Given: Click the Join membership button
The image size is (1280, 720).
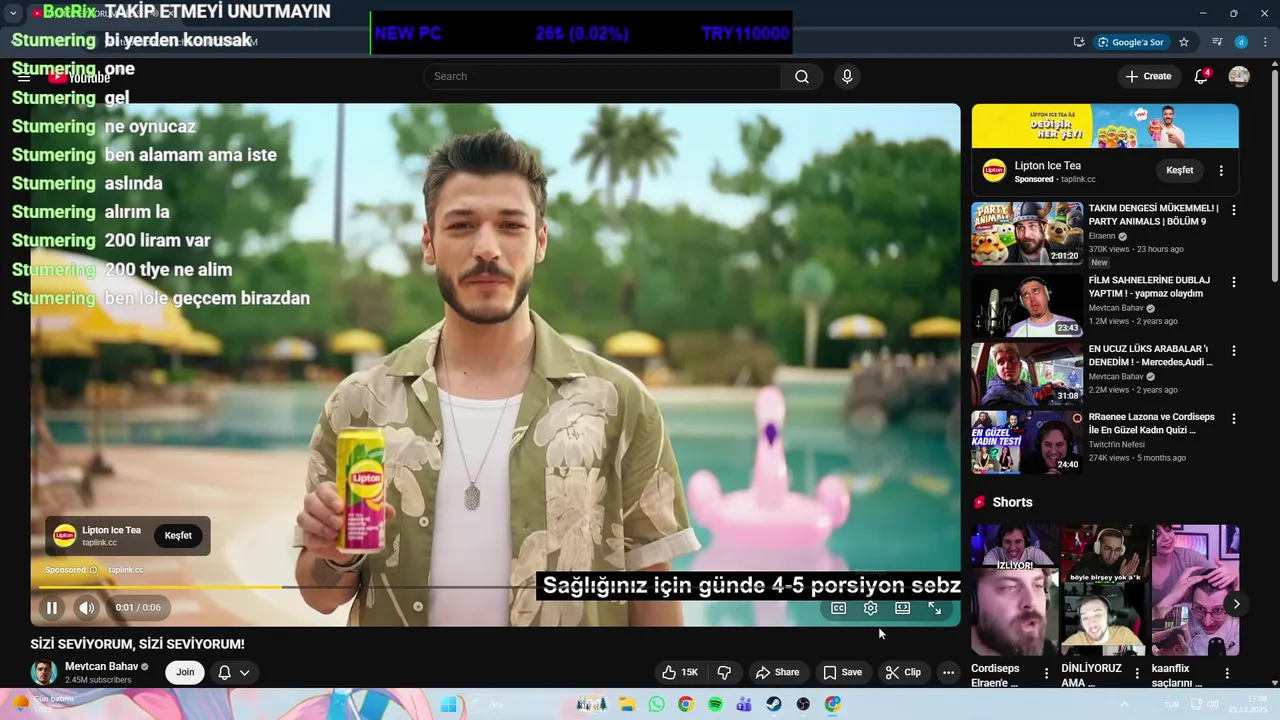Looking at the screenshot, I should [x=185, y=672].
